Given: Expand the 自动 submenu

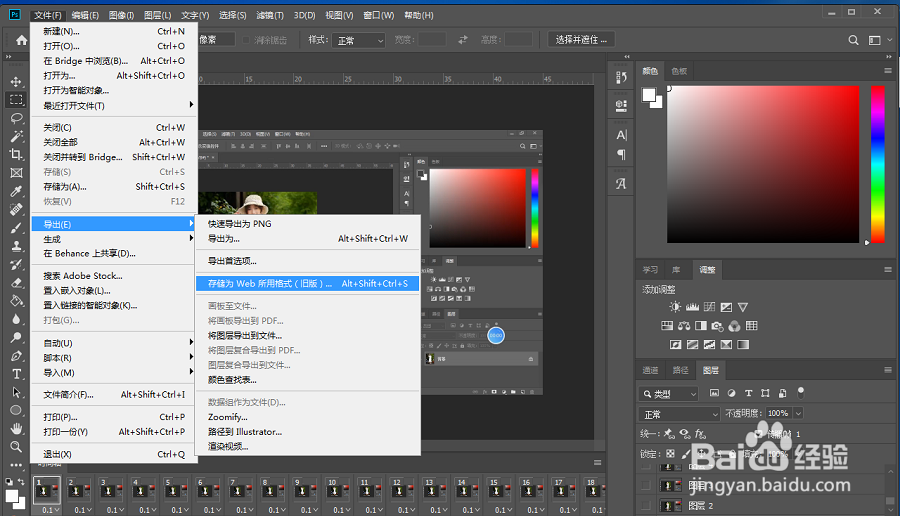Looking at the screenshot, I should [x=114, y=343].
